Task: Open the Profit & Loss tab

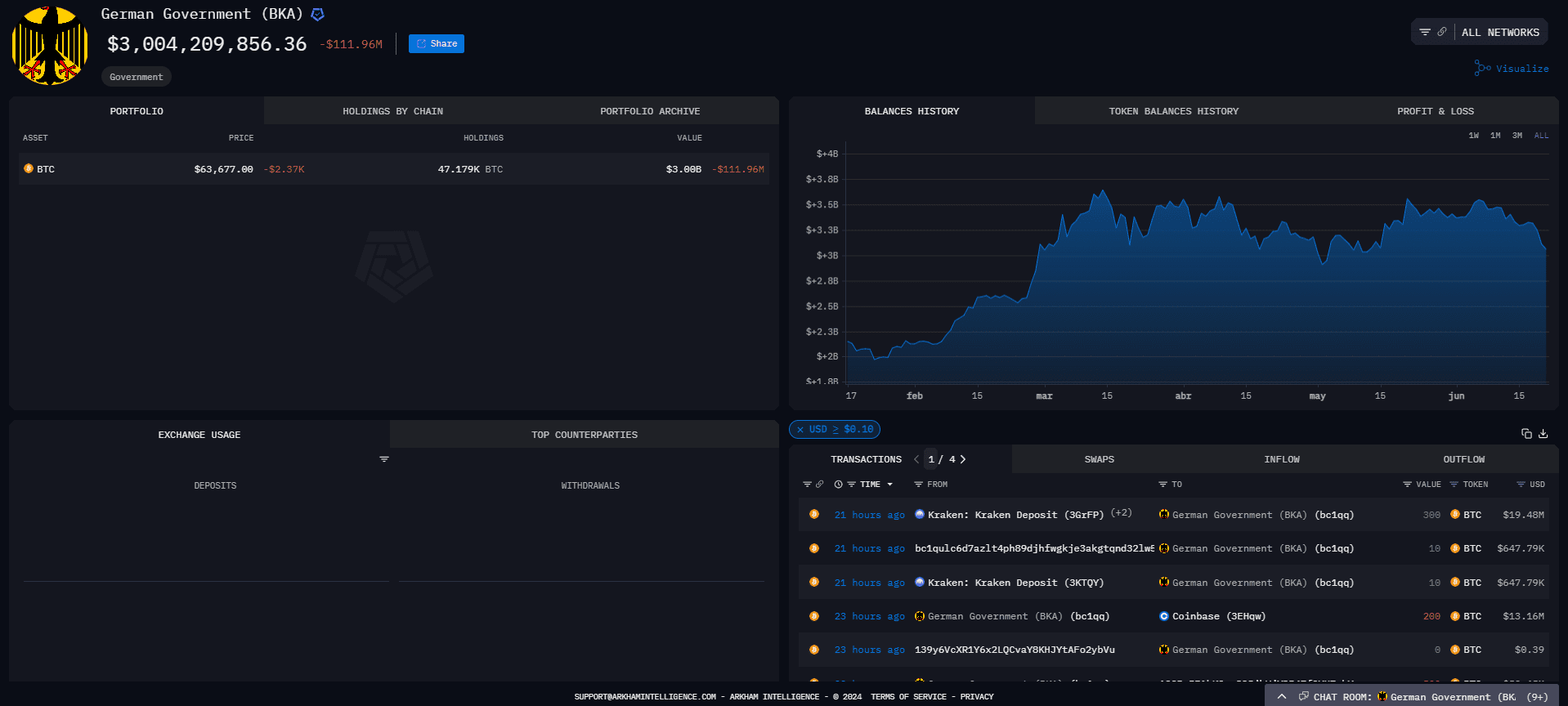Action: [1436, 110]
